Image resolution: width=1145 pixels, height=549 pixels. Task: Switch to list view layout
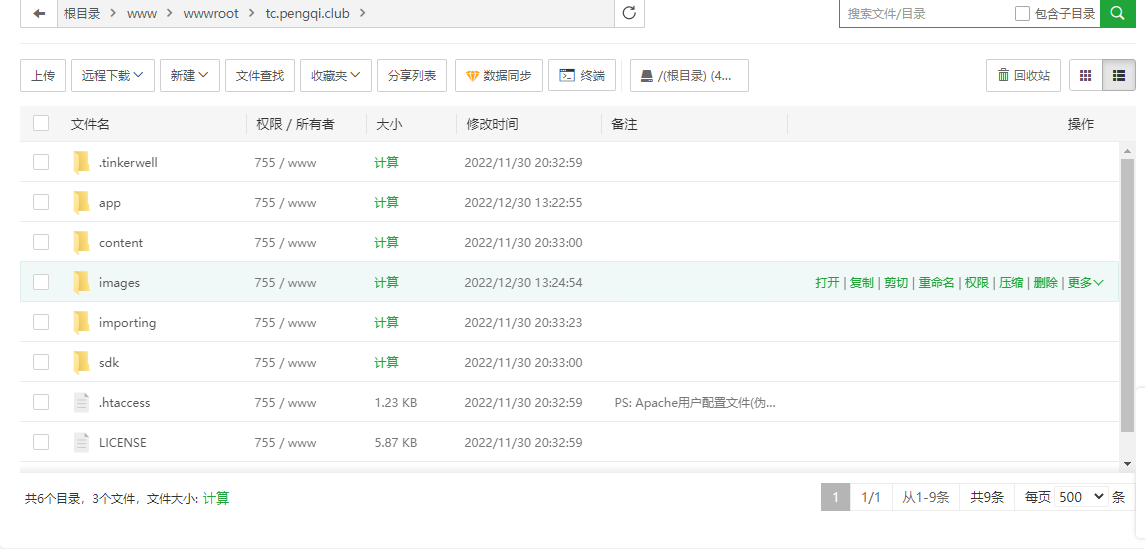tap(1119, 75)
